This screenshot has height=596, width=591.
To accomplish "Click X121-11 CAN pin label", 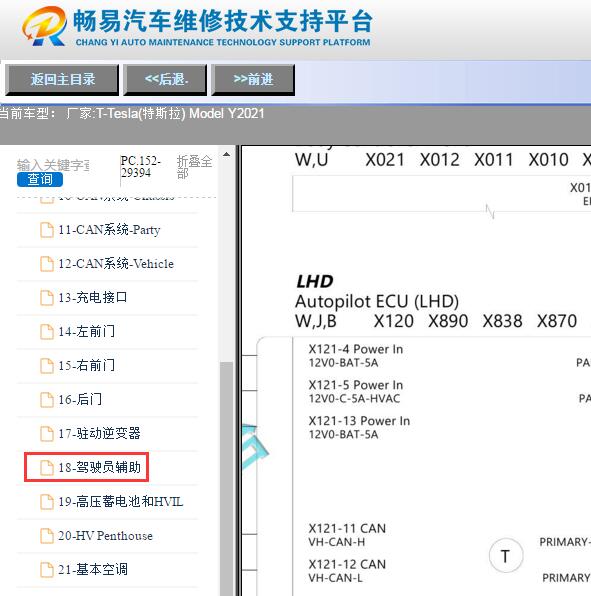I will (x=347, y=528).
